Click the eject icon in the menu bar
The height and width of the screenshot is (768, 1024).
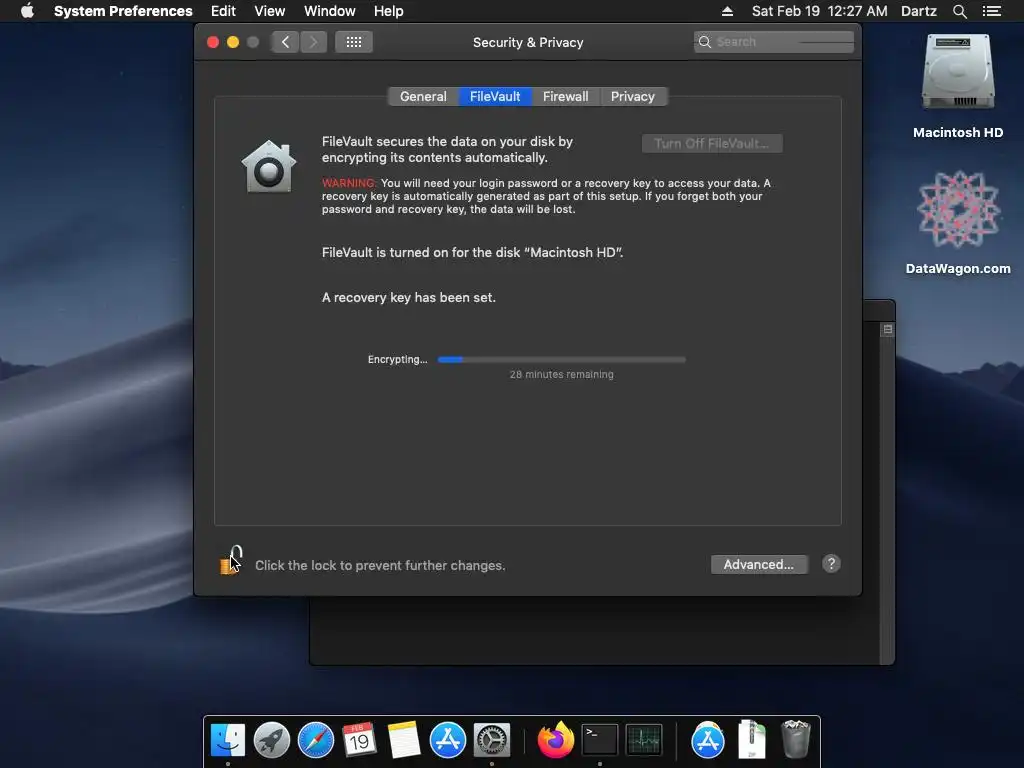727,11
